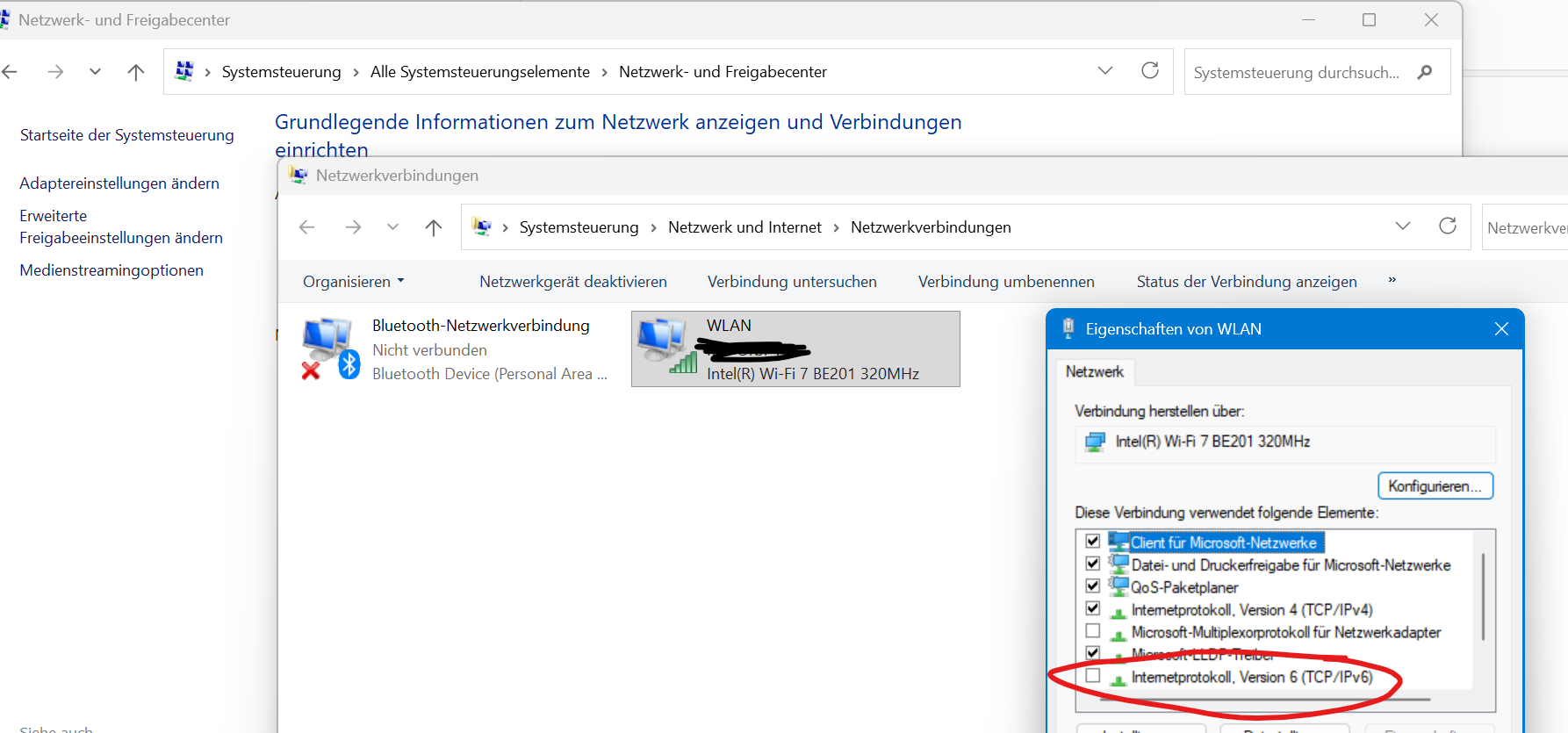1568x733 pixels.
Task: Go back in Netzwerk- und Freigabecenter window
Action: 10,72
